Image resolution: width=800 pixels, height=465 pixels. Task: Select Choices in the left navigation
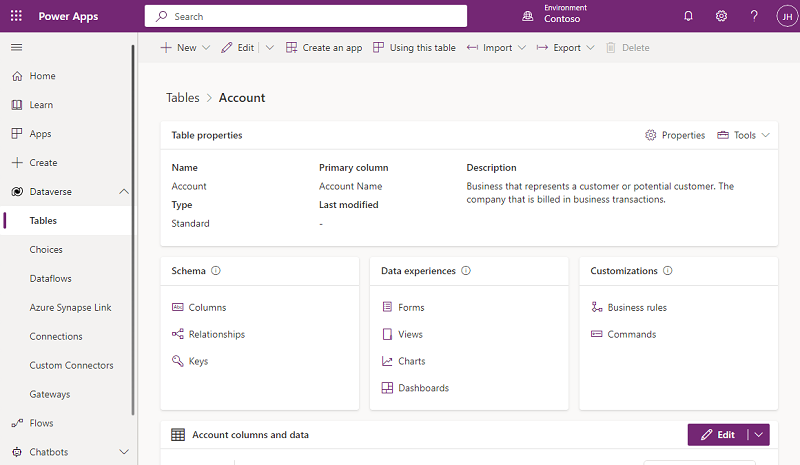[46, 250]
